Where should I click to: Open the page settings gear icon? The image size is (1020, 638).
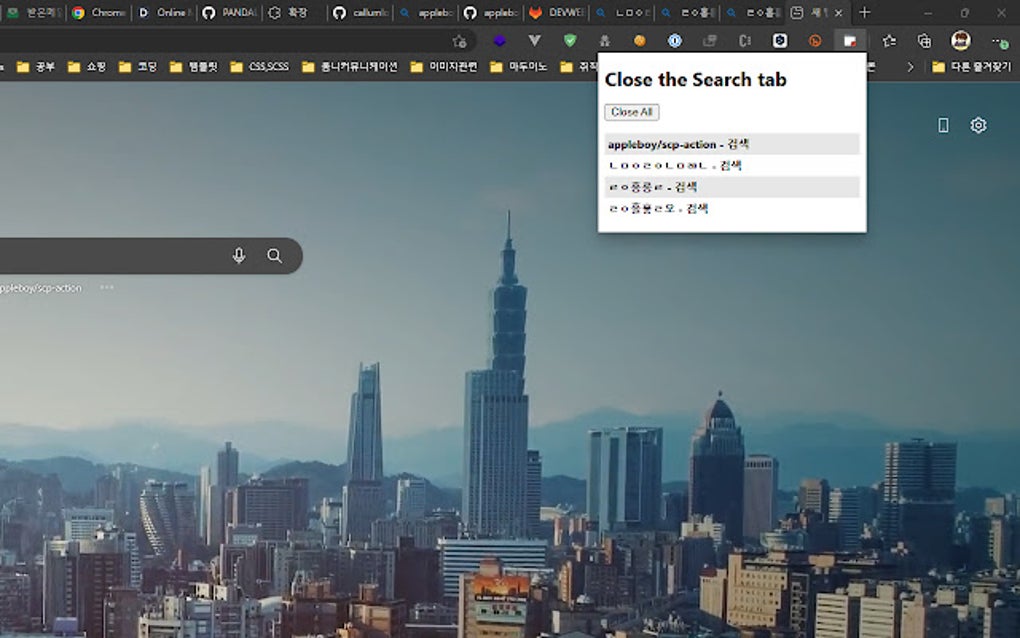coord(978,125)
